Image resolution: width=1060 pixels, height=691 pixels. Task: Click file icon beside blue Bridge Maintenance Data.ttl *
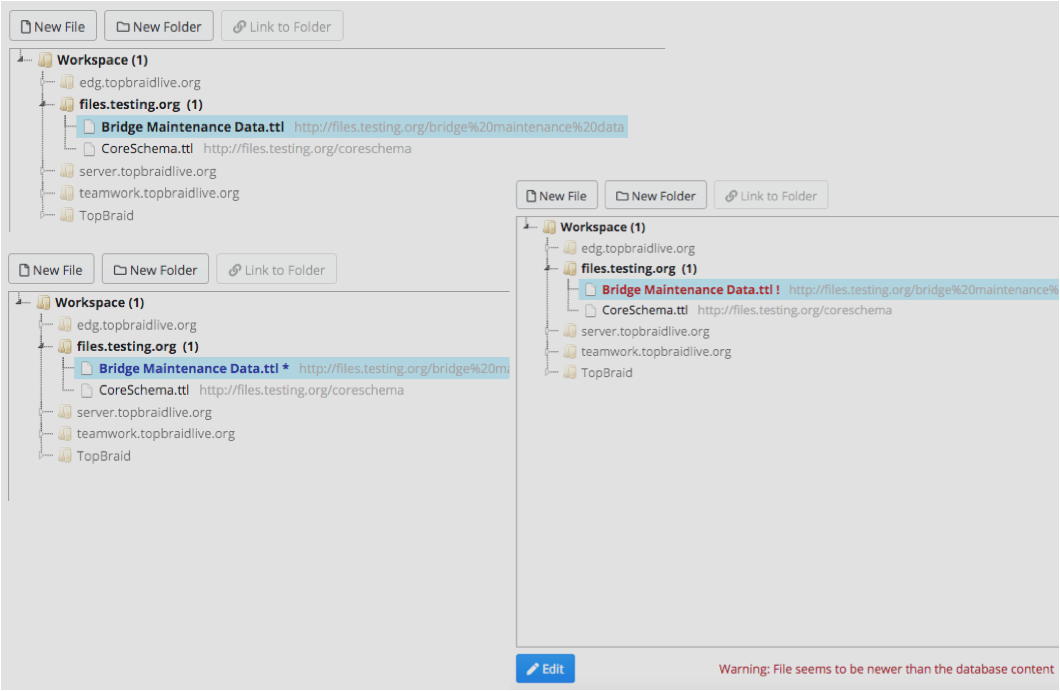(87, 369)
